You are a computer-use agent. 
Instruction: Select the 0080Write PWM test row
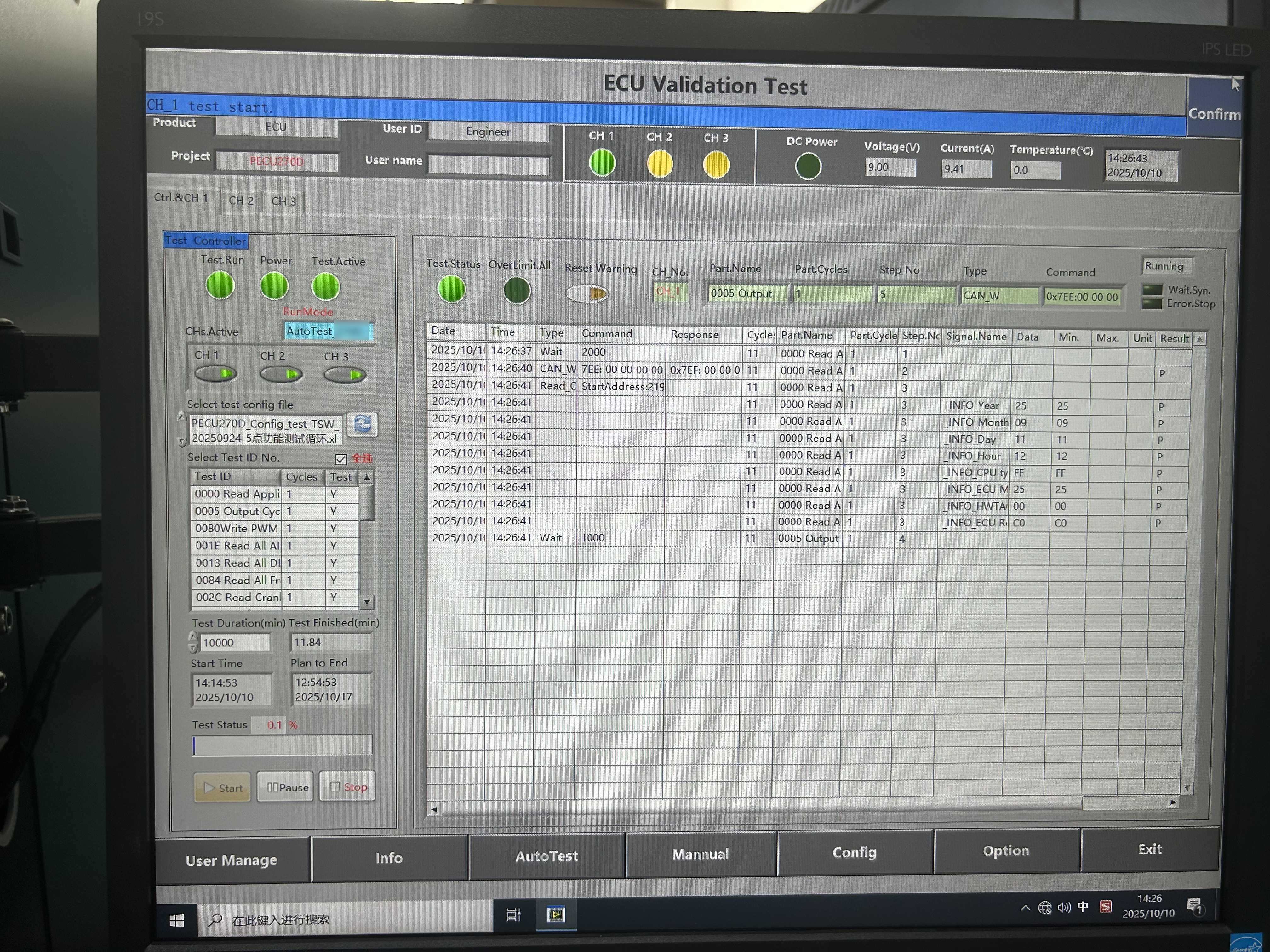click(x=274, y=529)
